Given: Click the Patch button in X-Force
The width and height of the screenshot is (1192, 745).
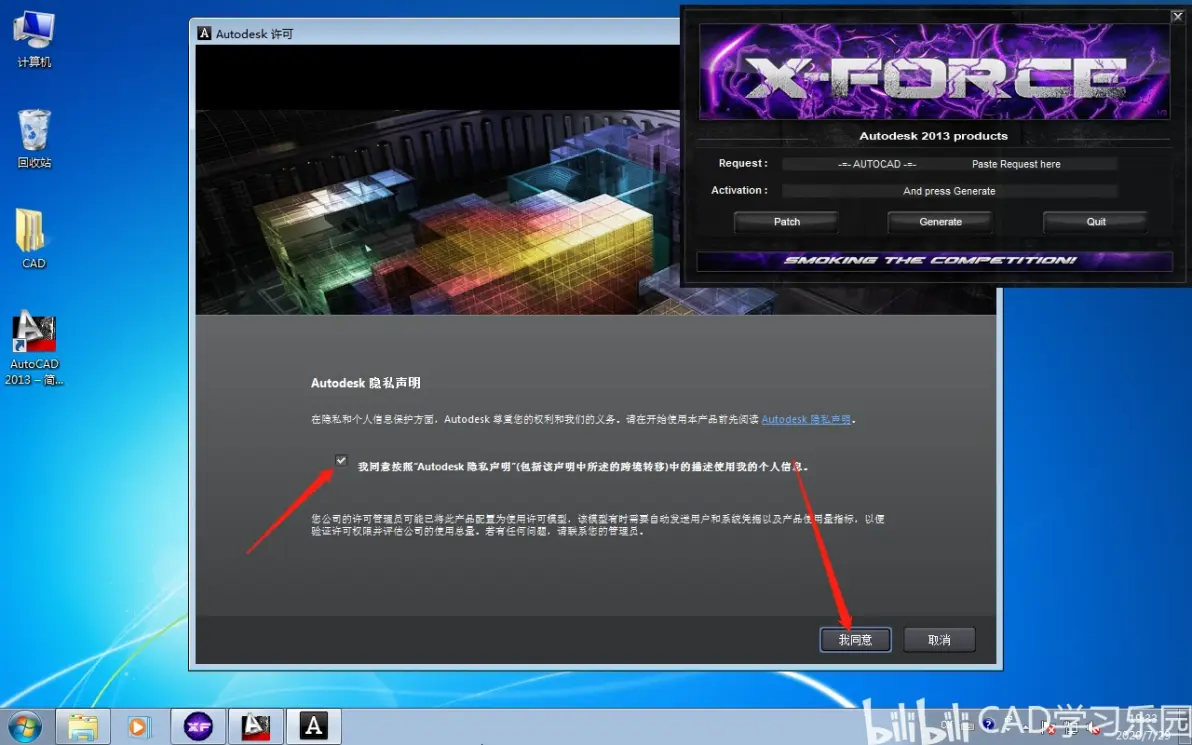Looking at the screenshot, I should click(x=786, y=222).
